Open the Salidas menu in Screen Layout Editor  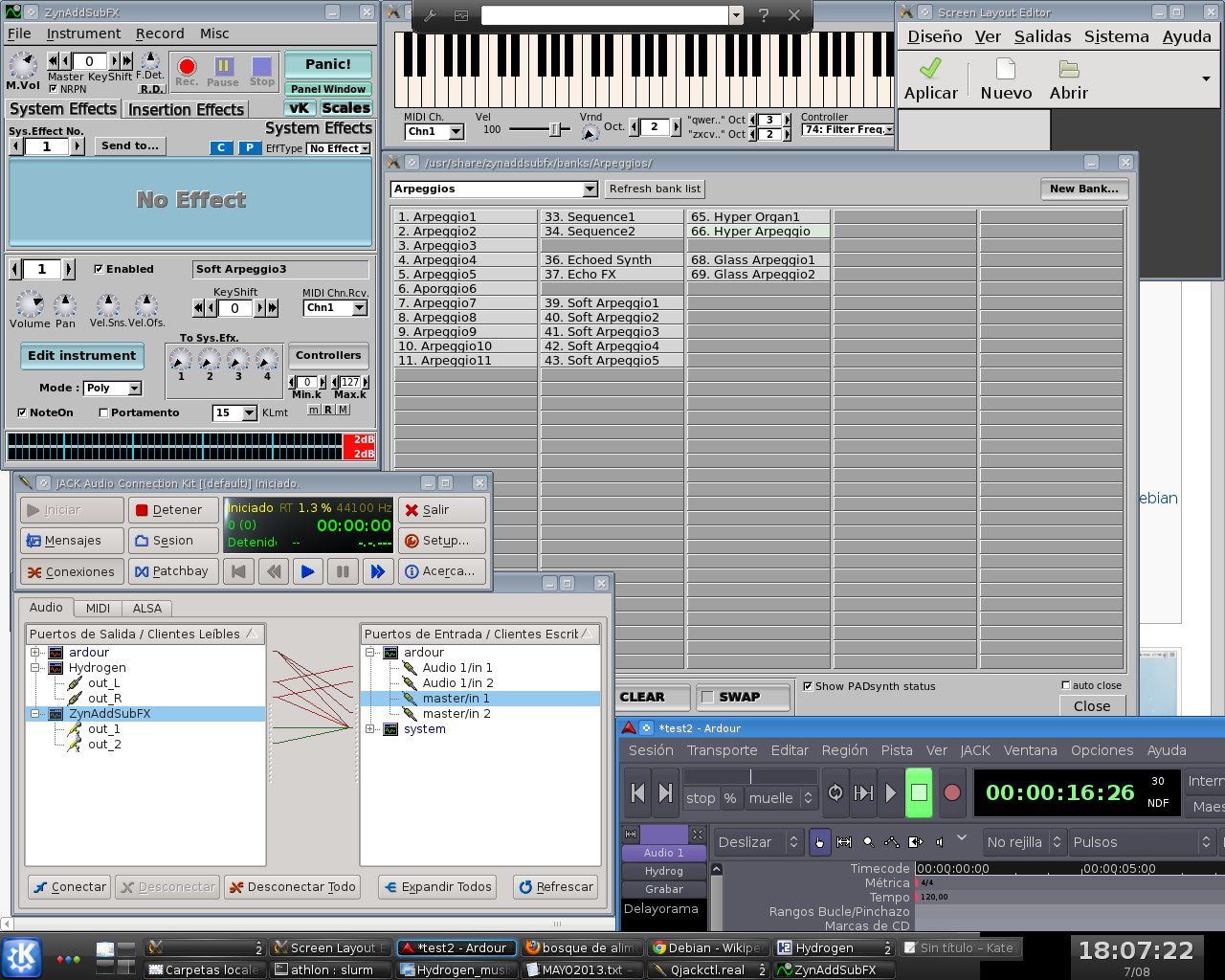(1042, 36)
